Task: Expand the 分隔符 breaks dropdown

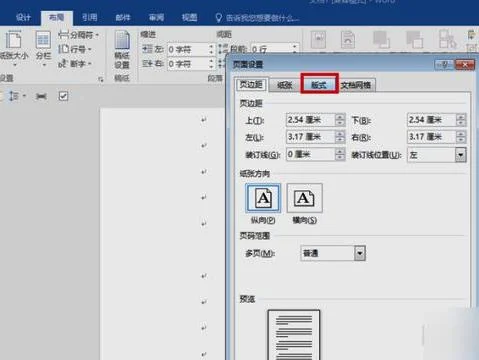Action: pyautogui.click(x=79, y=35)
